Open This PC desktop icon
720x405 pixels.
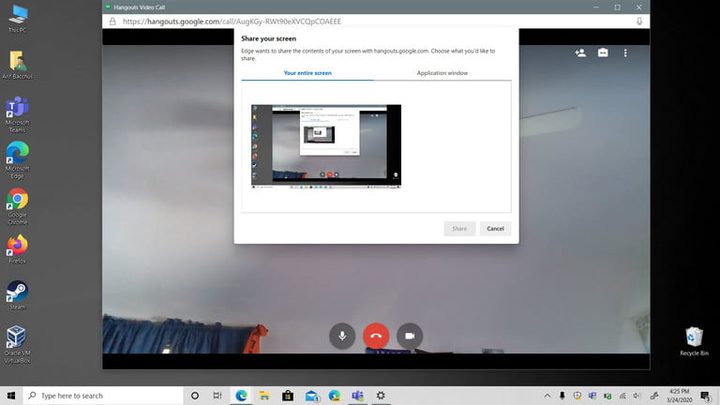[x=17, y=19]
